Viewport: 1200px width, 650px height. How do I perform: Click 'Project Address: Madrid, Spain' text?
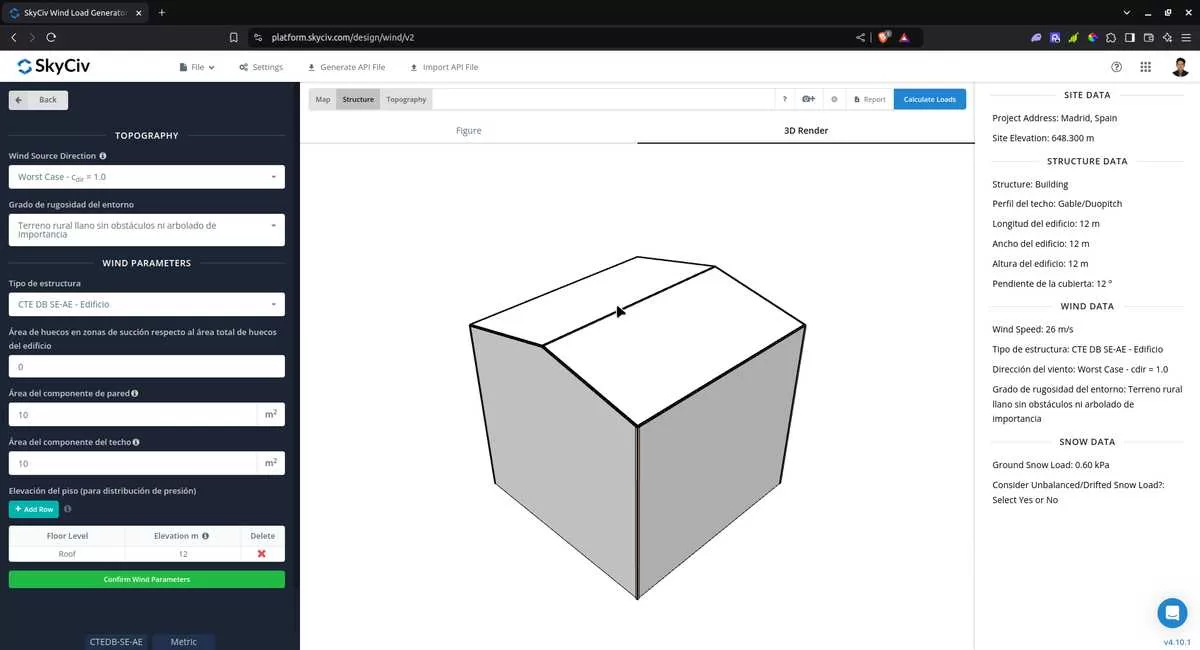(1055, 118)
